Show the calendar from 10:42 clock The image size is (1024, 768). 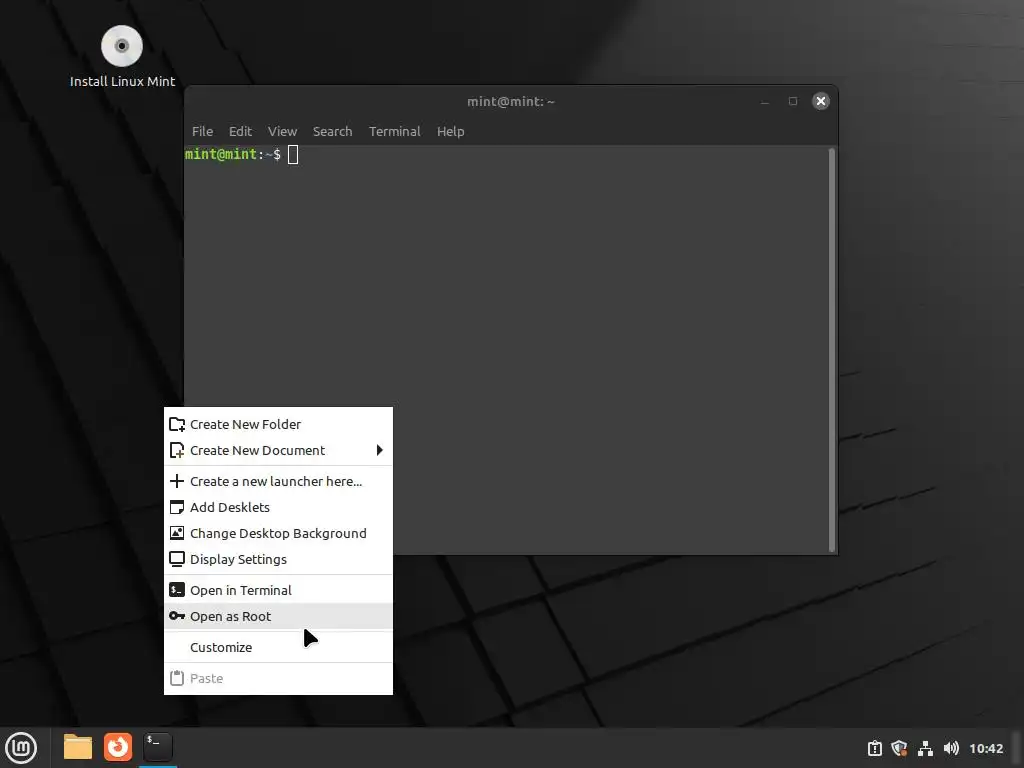(986, 748)
